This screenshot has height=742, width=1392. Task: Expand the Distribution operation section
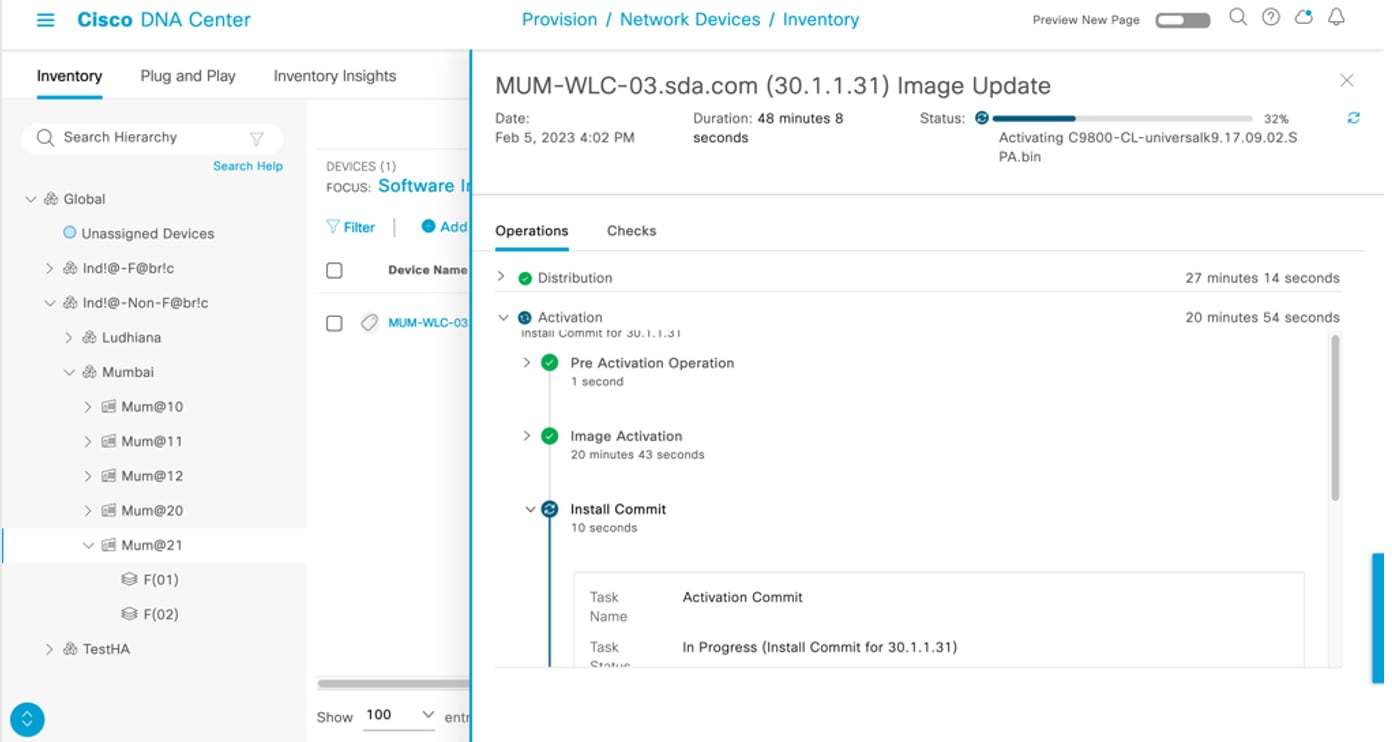502,277
